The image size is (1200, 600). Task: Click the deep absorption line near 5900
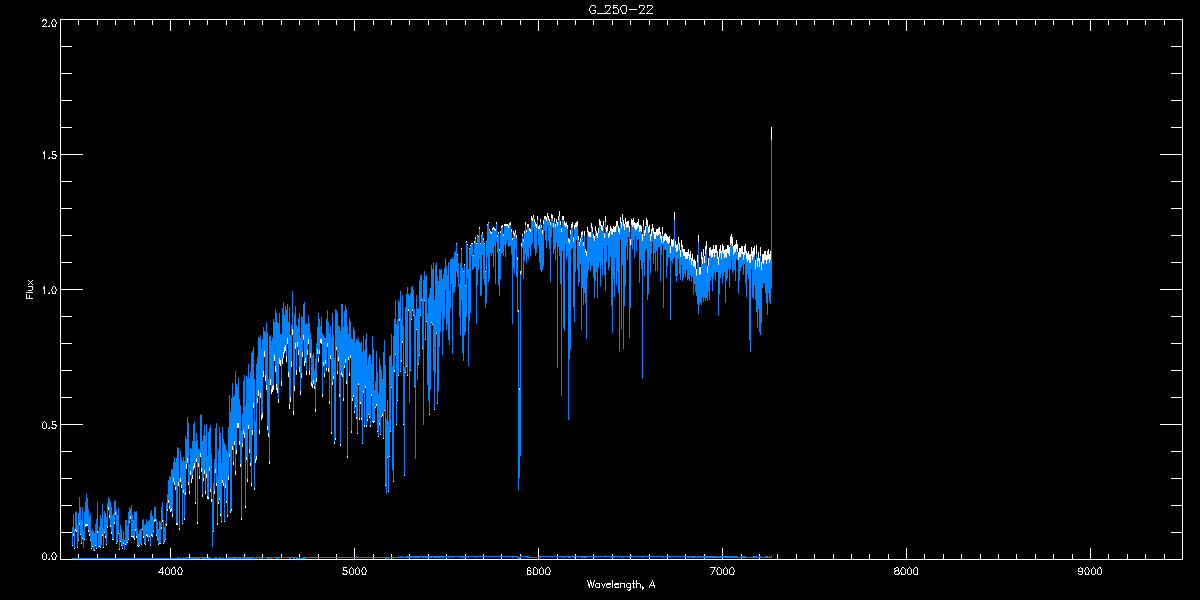point(519,400)
